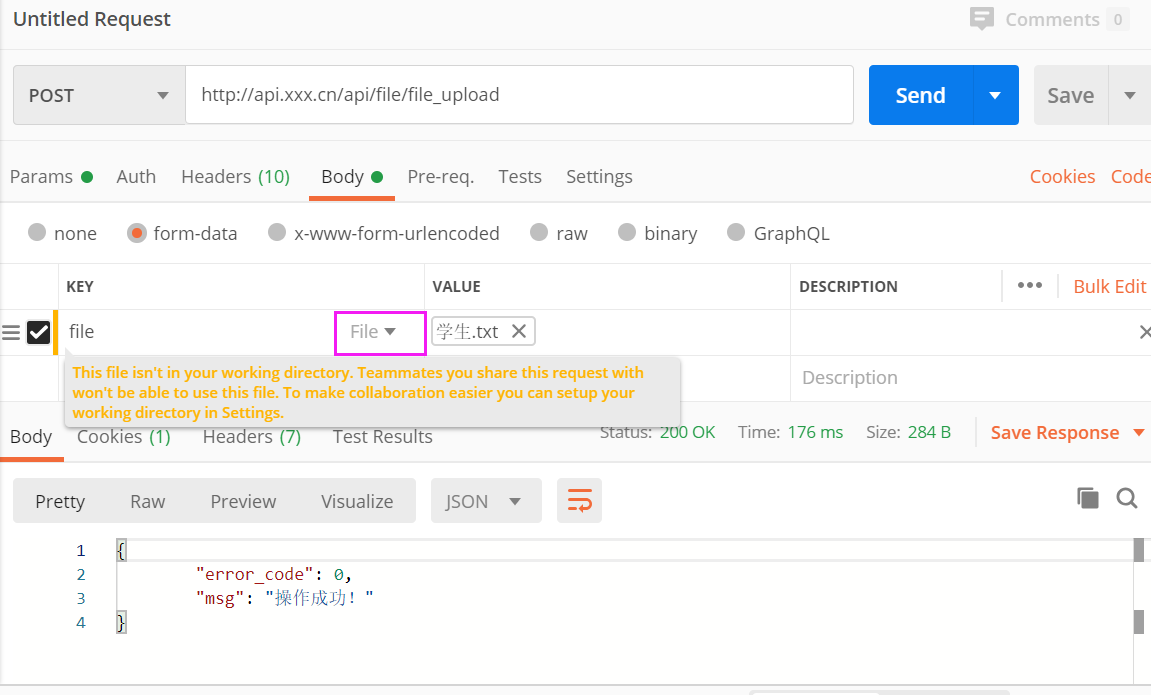Uncheck the file key row checkbox
This screenshot has height=695, width=1151.
[x=38, y=332]
